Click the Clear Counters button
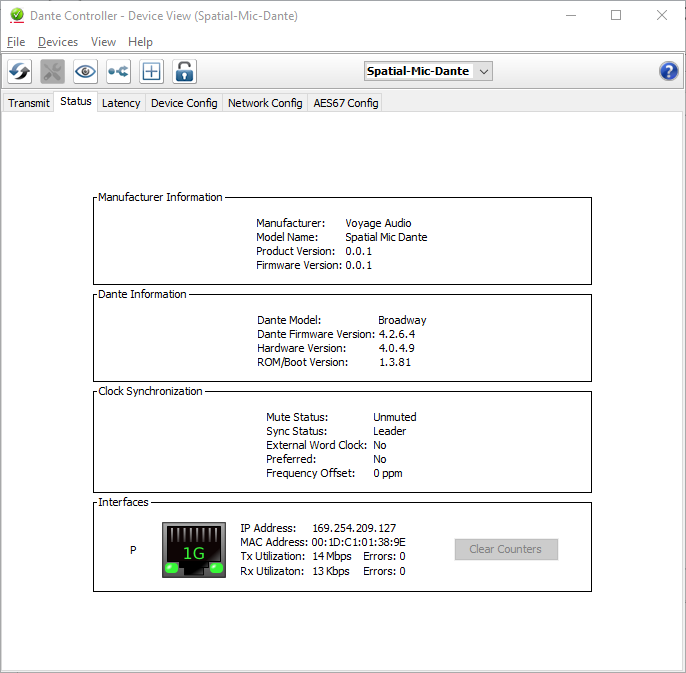 click(506, 549)
